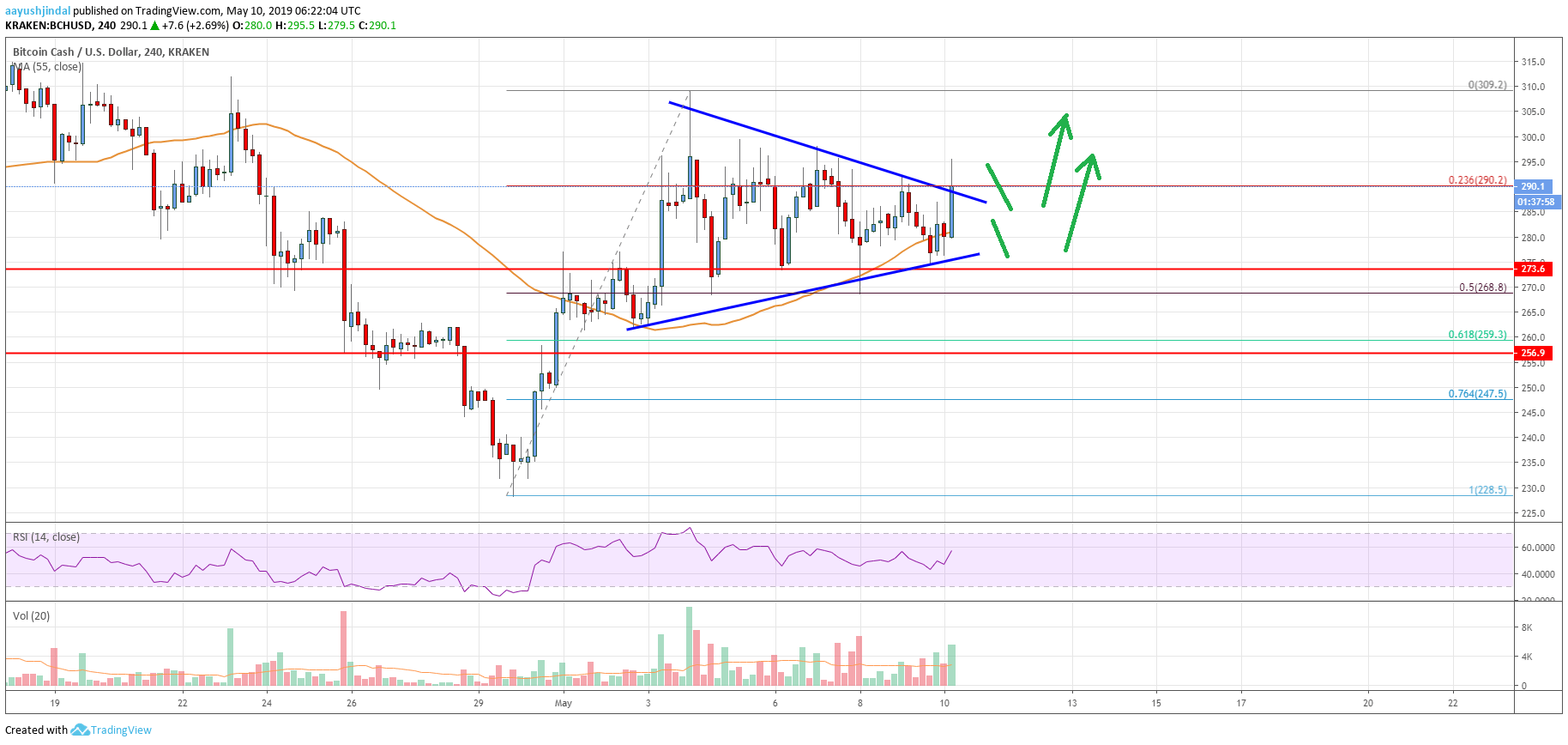Click the countdown timer label 01:37:58
This screenshot has width=1568, height=745.
(x=1536, y=202)
